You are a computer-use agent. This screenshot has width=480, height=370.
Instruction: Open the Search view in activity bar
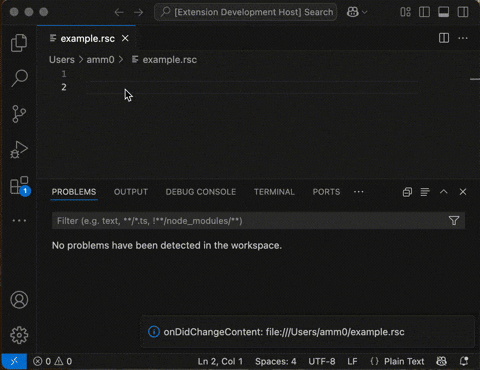pos(19,78)
